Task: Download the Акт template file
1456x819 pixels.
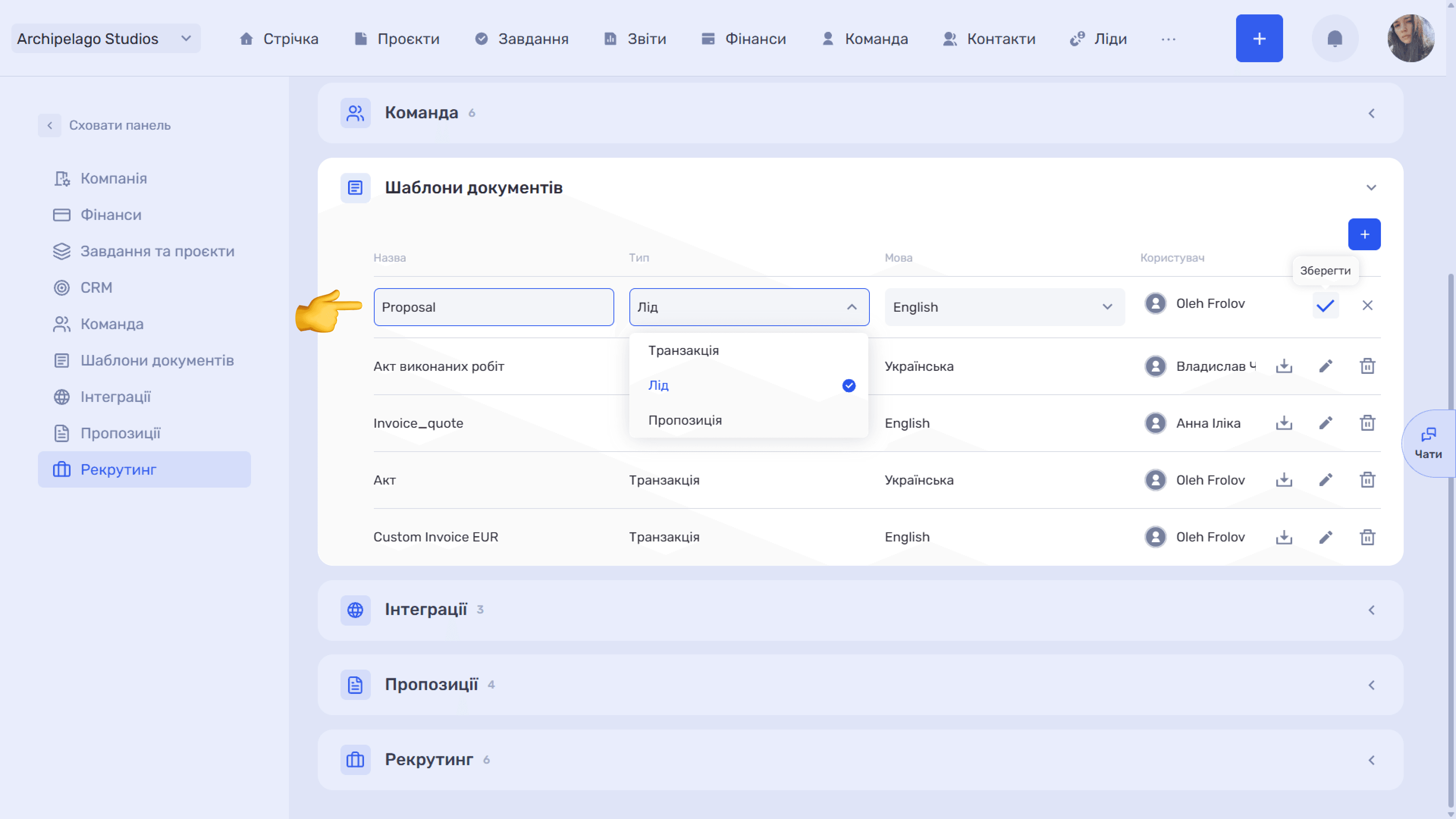Action: 1283,480
